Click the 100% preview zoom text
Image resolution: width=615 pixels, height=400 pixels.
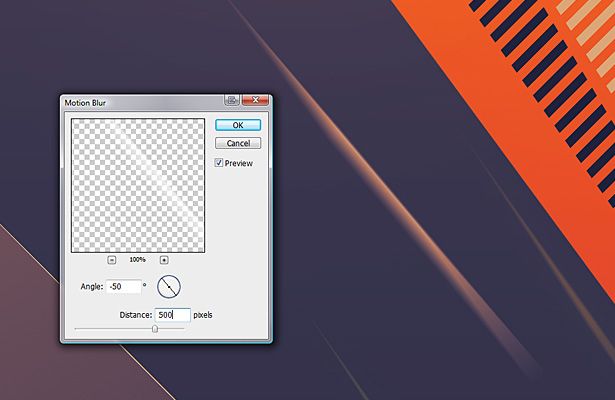pyautogui.click(x=138, y=260)
